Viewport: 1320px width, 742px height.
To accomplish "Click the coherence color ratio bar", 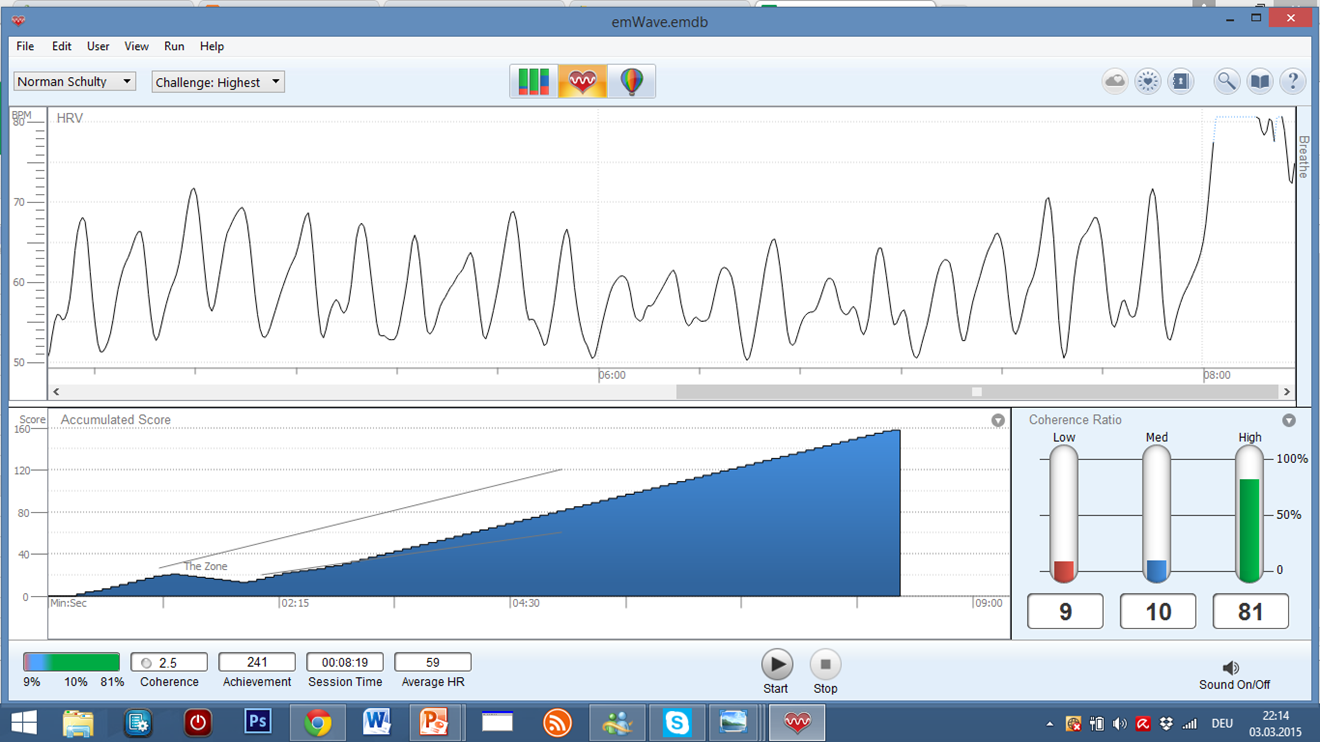I will [72, 662].
